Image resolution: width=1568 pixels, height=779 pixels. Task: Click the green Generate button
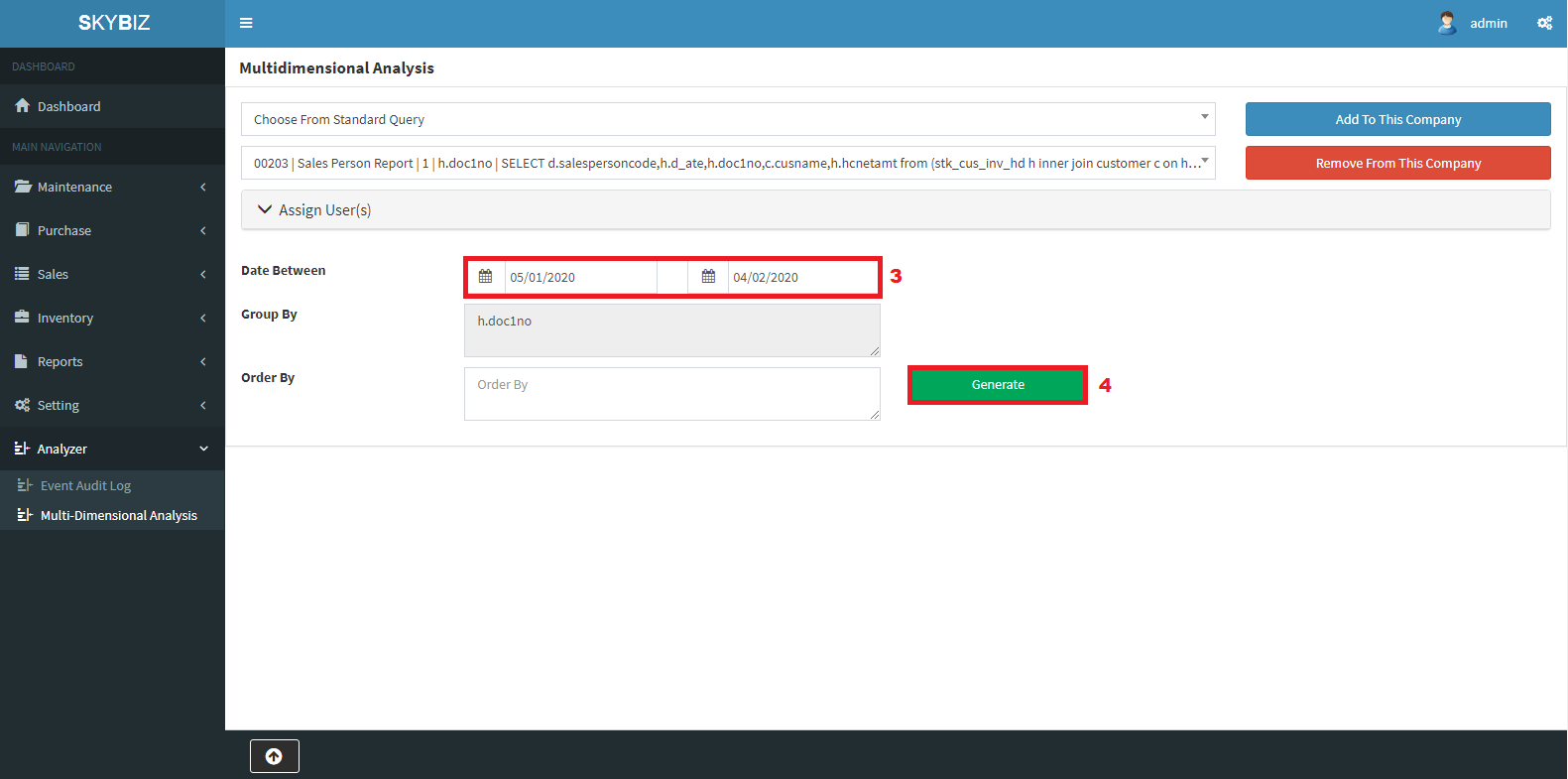[997, 385]
